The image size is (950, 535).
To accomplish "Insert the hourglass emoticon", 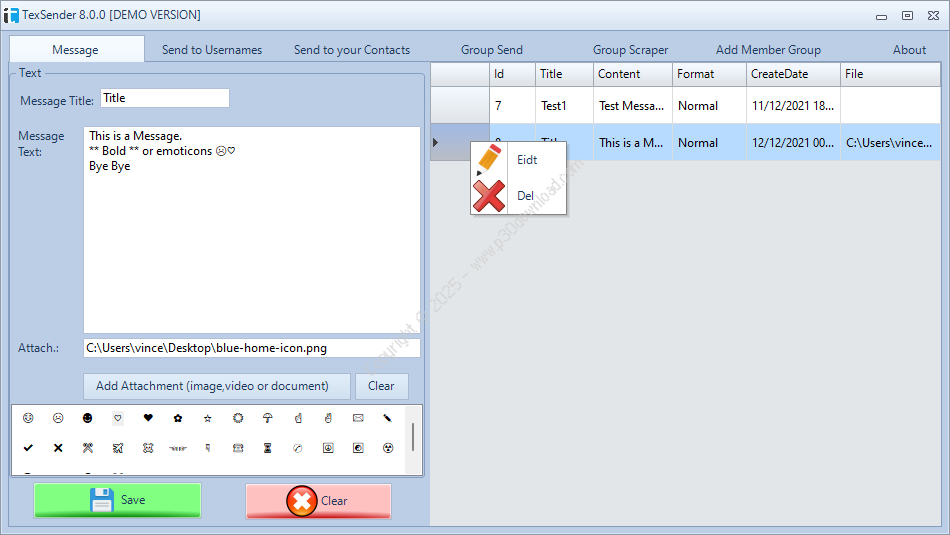I will 268,448.
